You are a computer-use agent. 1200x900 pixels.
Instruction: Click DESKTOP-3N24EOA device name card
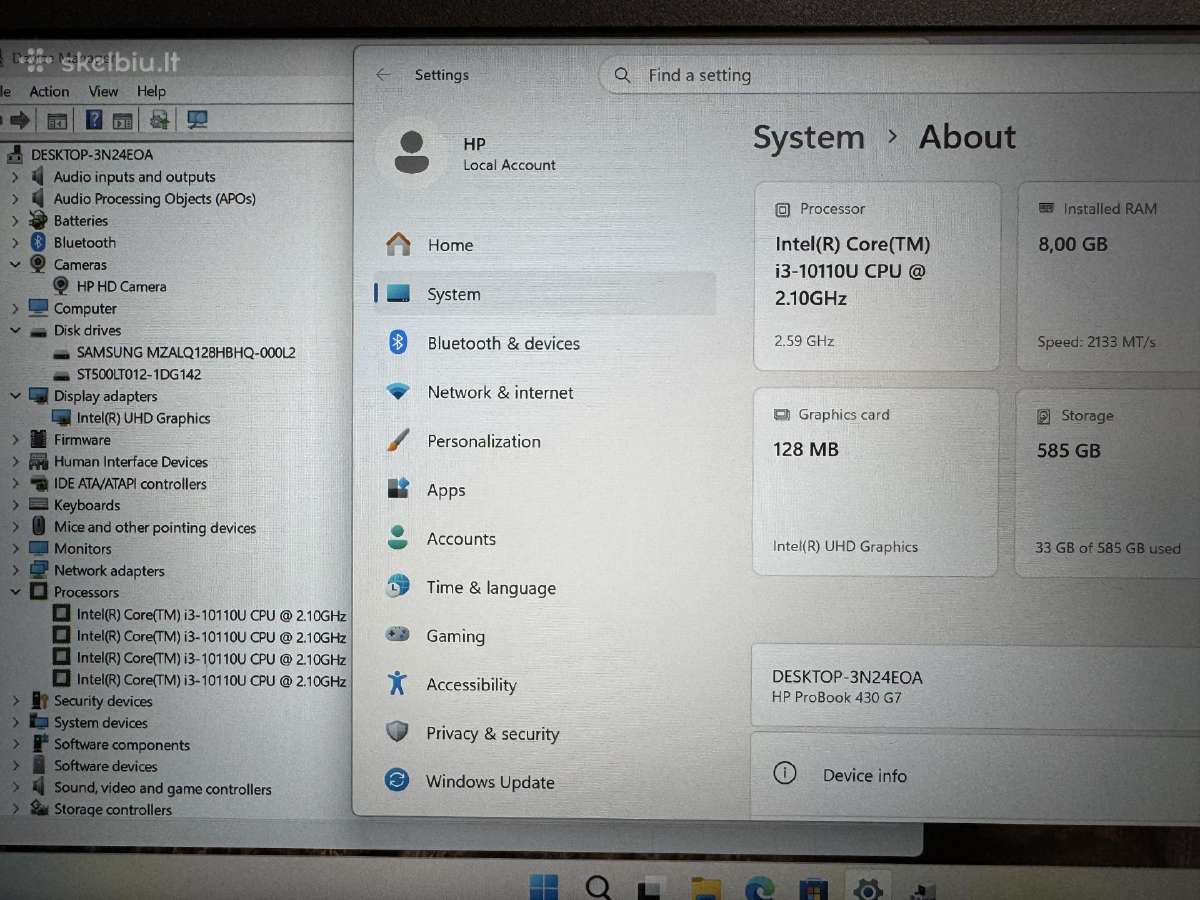(x=975, y=685)
